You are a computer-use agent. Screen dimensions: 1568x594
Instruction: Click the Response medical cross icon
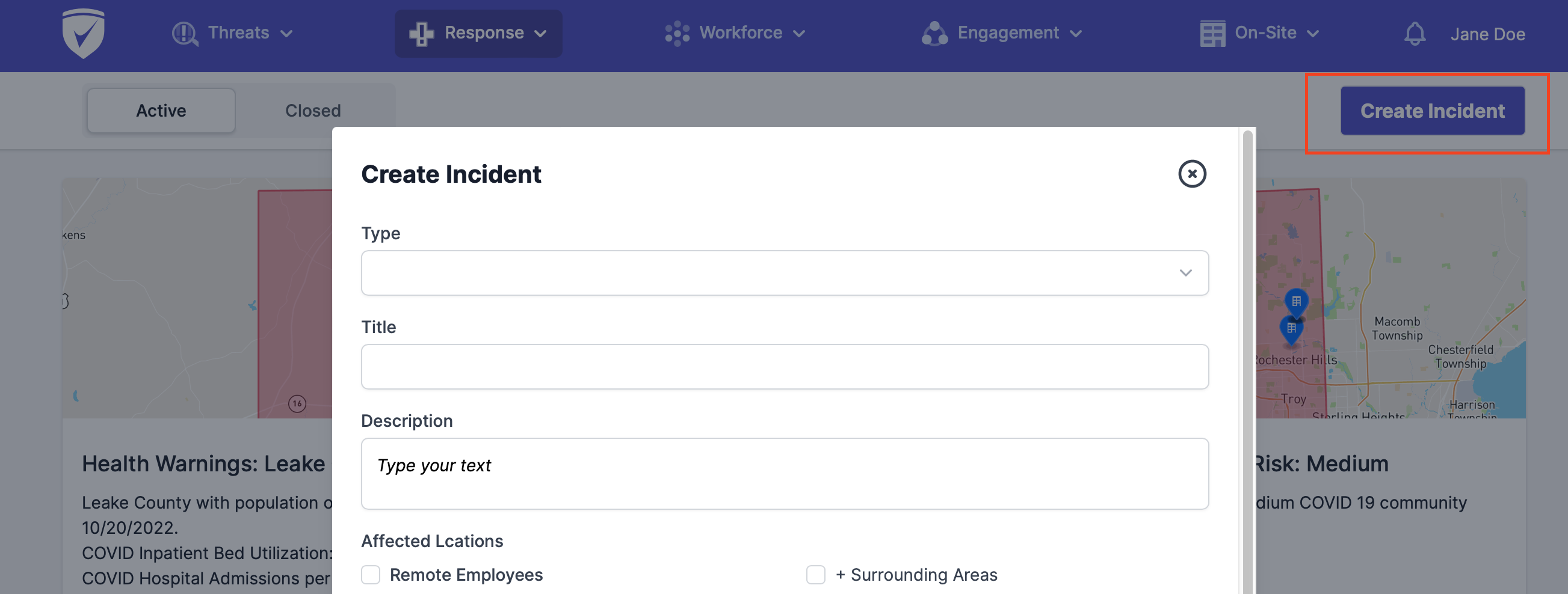click(421, 34)
